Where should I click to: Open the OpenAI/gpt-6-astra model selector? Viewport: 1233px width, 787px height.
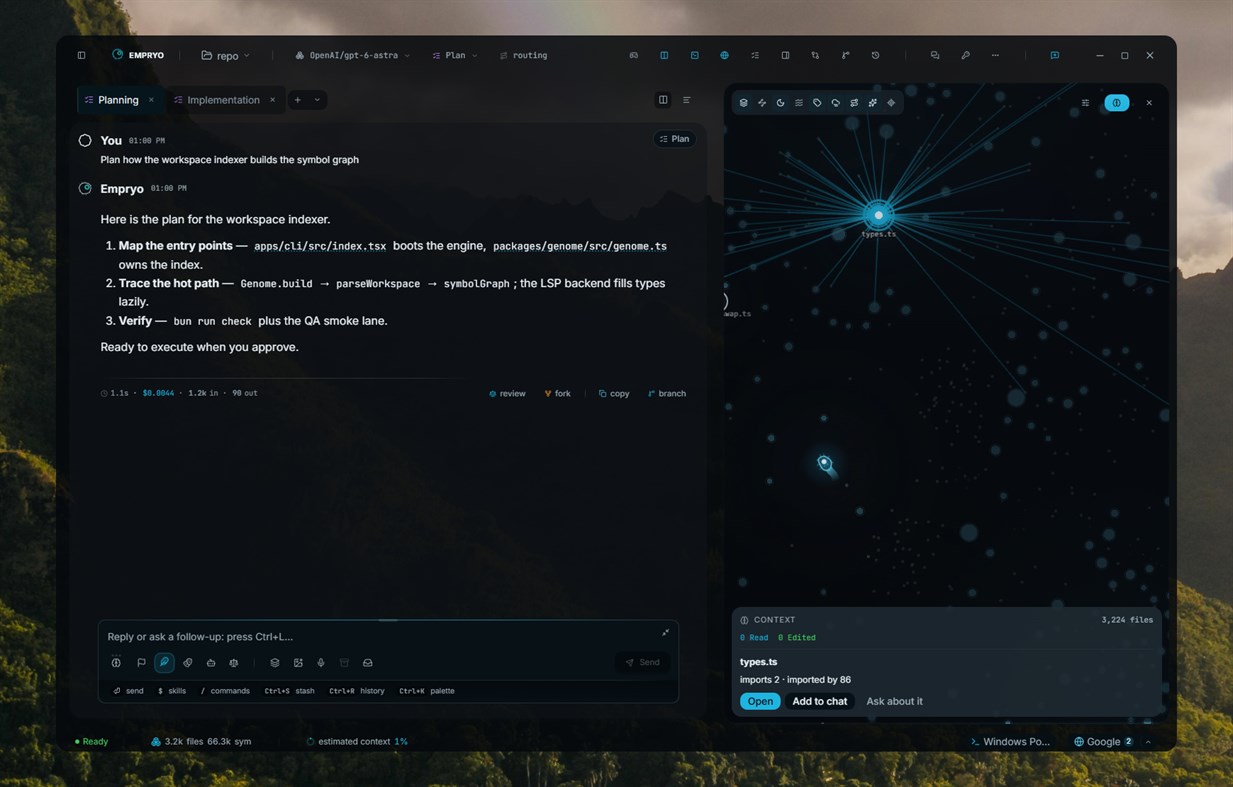[x=352, y=55]
